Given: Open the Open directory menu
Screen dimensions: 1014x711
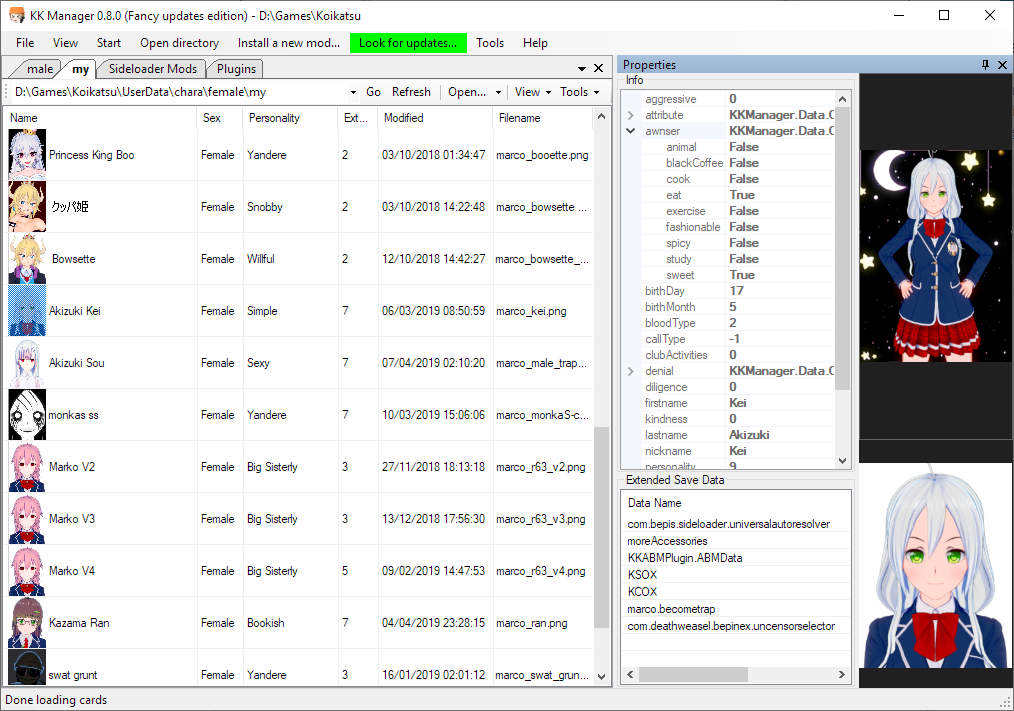Looking at the screenshot, I should tap(179, 43).
